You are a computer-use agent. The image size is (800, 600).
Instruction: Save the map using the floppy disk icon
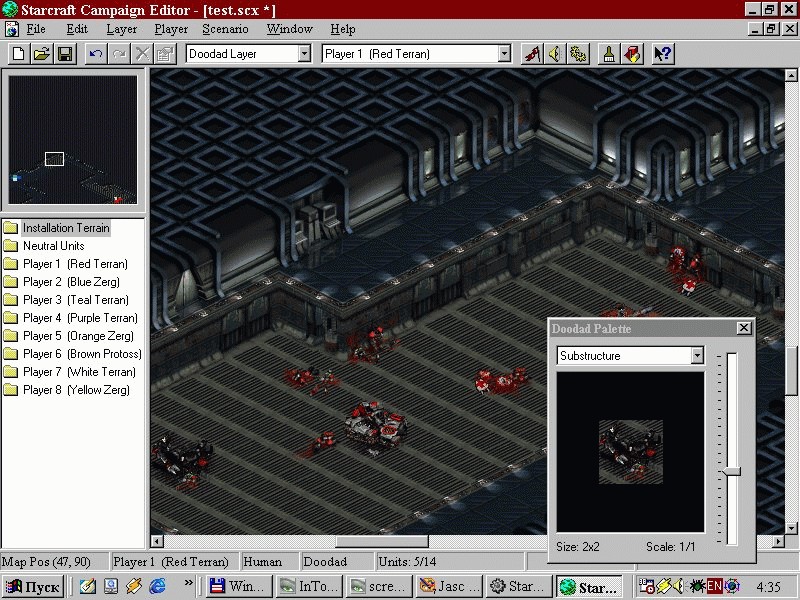(65, 54)
